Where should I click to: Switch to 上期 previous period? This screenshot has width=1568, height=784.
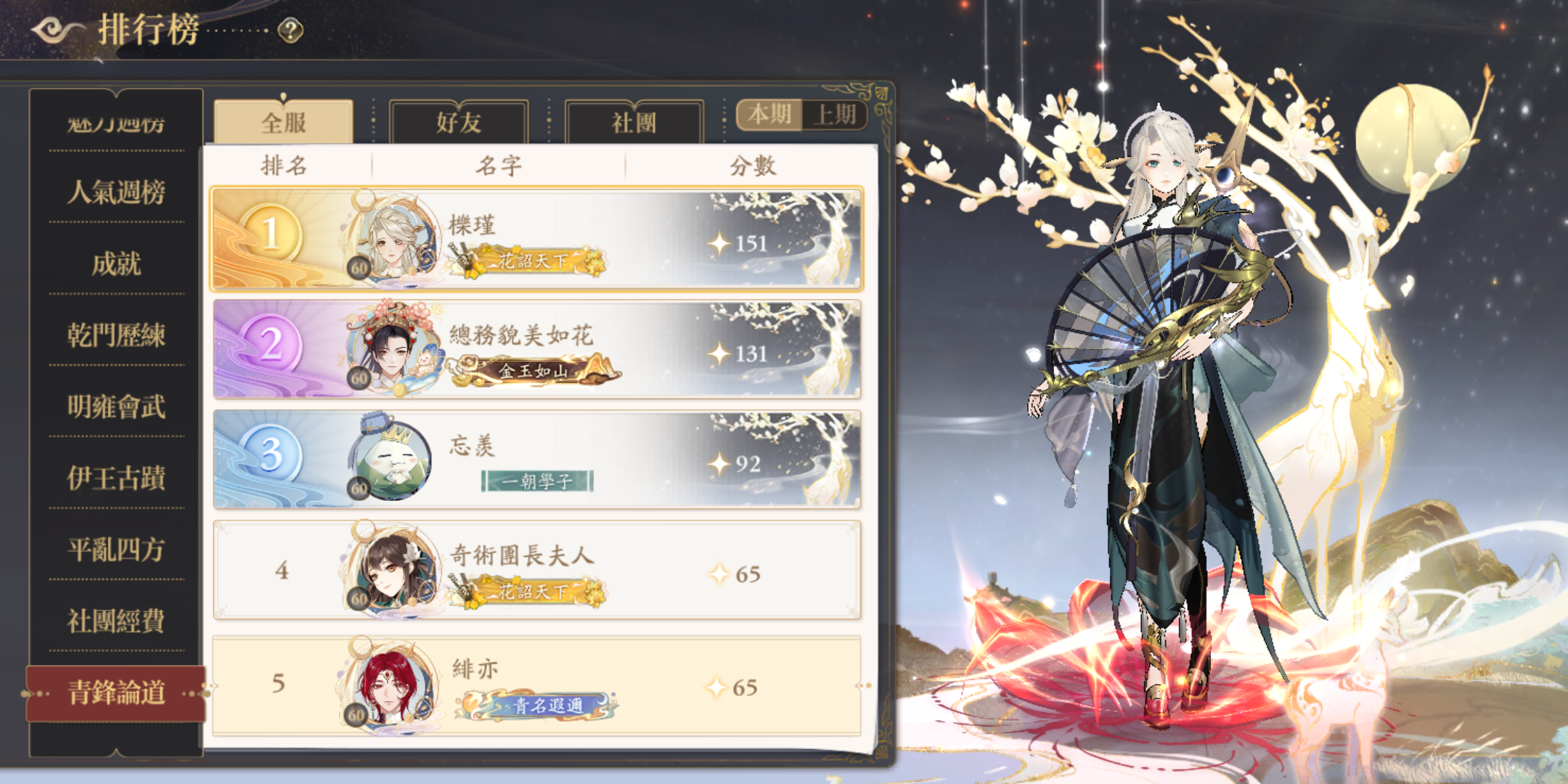coord(835,115)
